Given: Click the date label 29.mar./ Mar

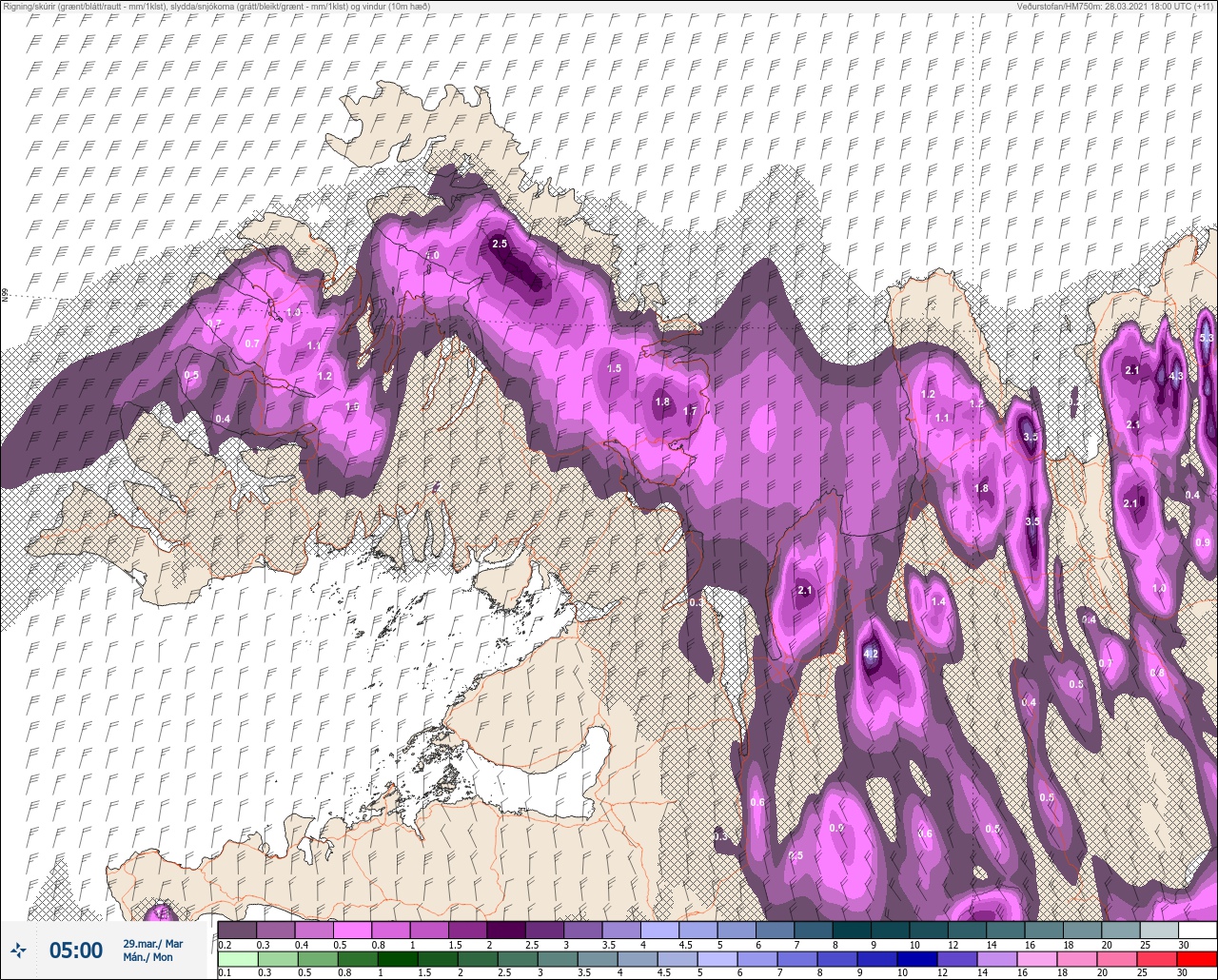Looking at the screenshot, I should pos(152,943).
